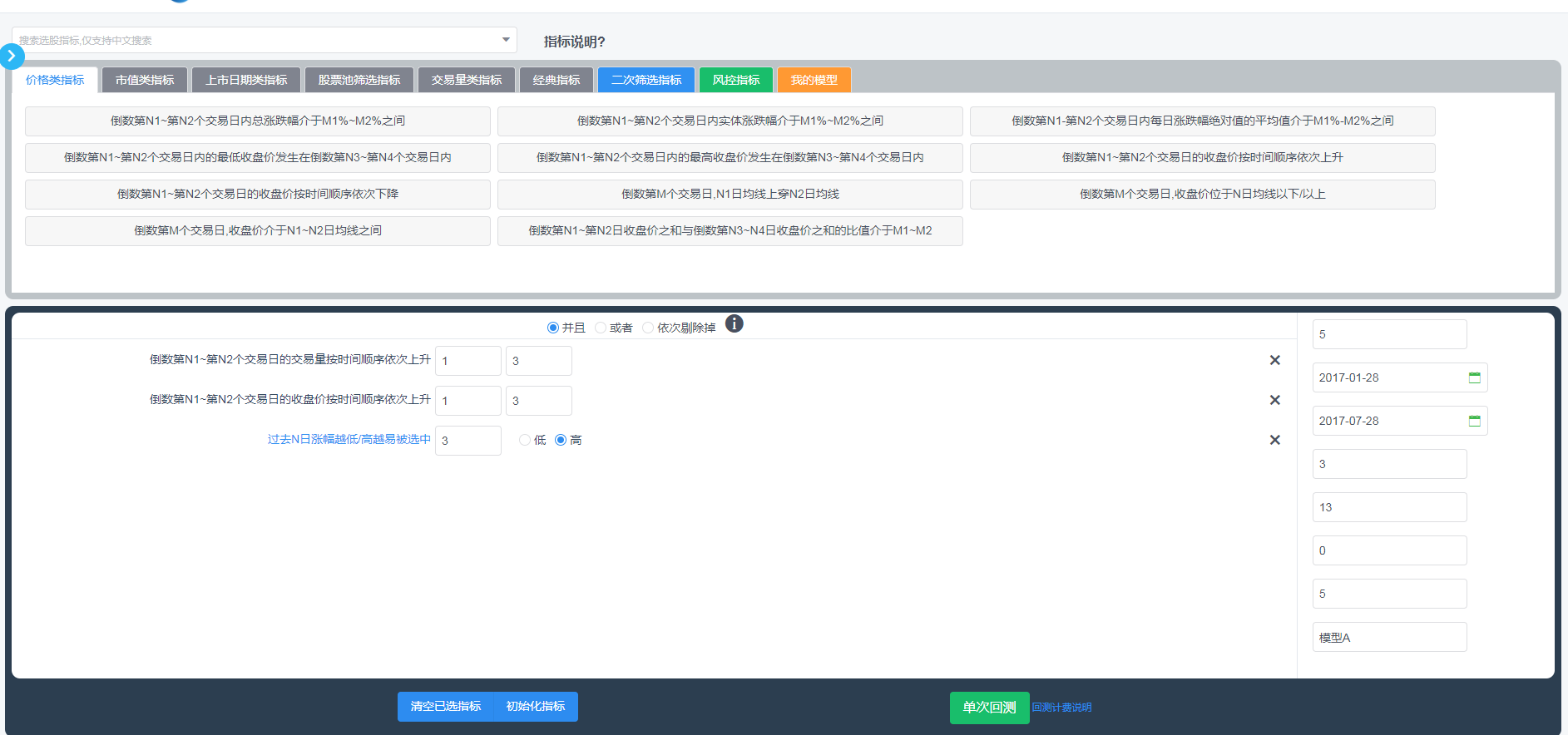Remove the 收盘价按时间顺序依次上升 selected condition row

(1274, 400)
